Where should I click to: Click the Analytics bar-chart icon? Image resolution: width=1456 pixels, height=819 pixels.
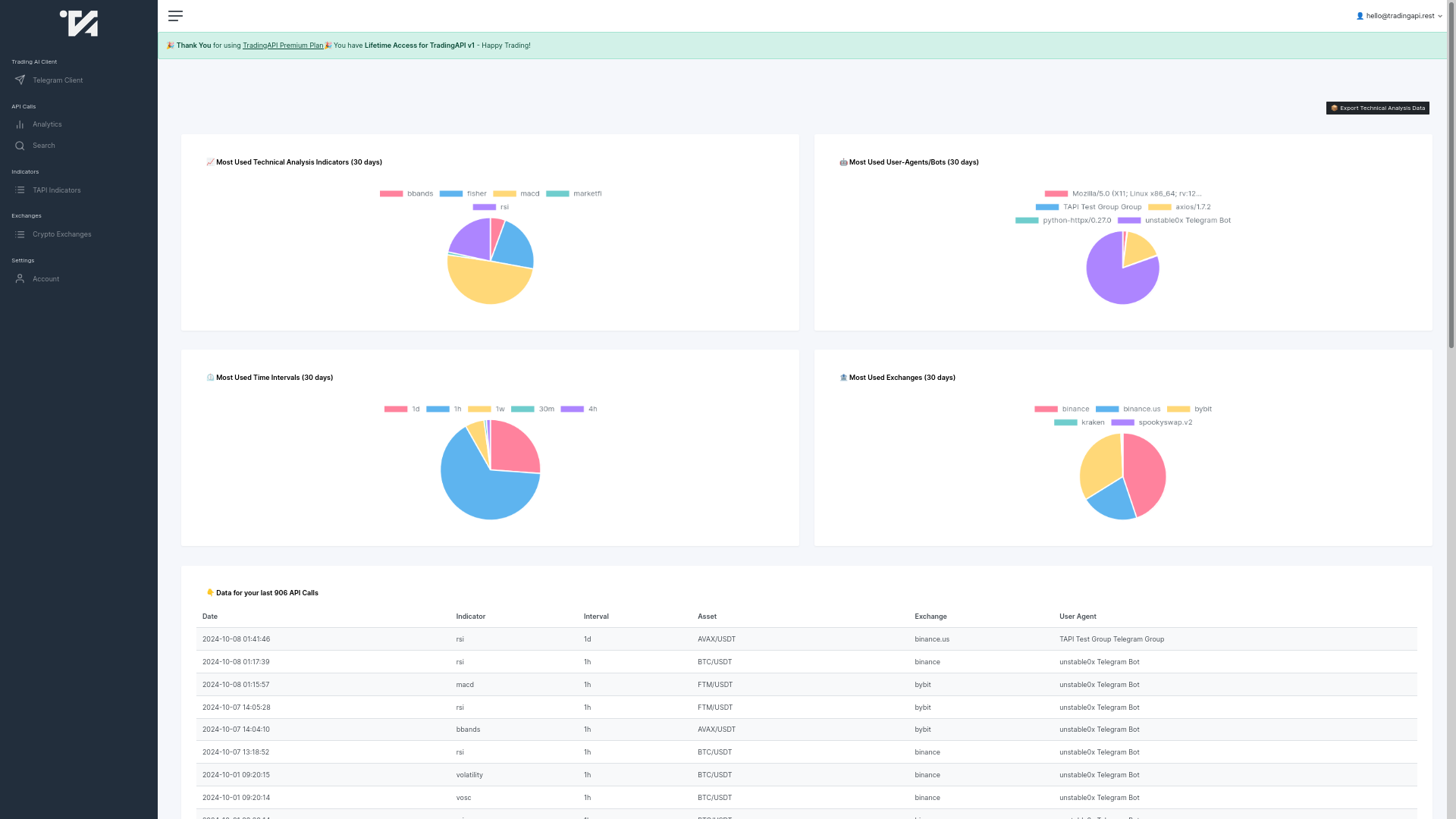pyautogui.click(x=20, y=124)
